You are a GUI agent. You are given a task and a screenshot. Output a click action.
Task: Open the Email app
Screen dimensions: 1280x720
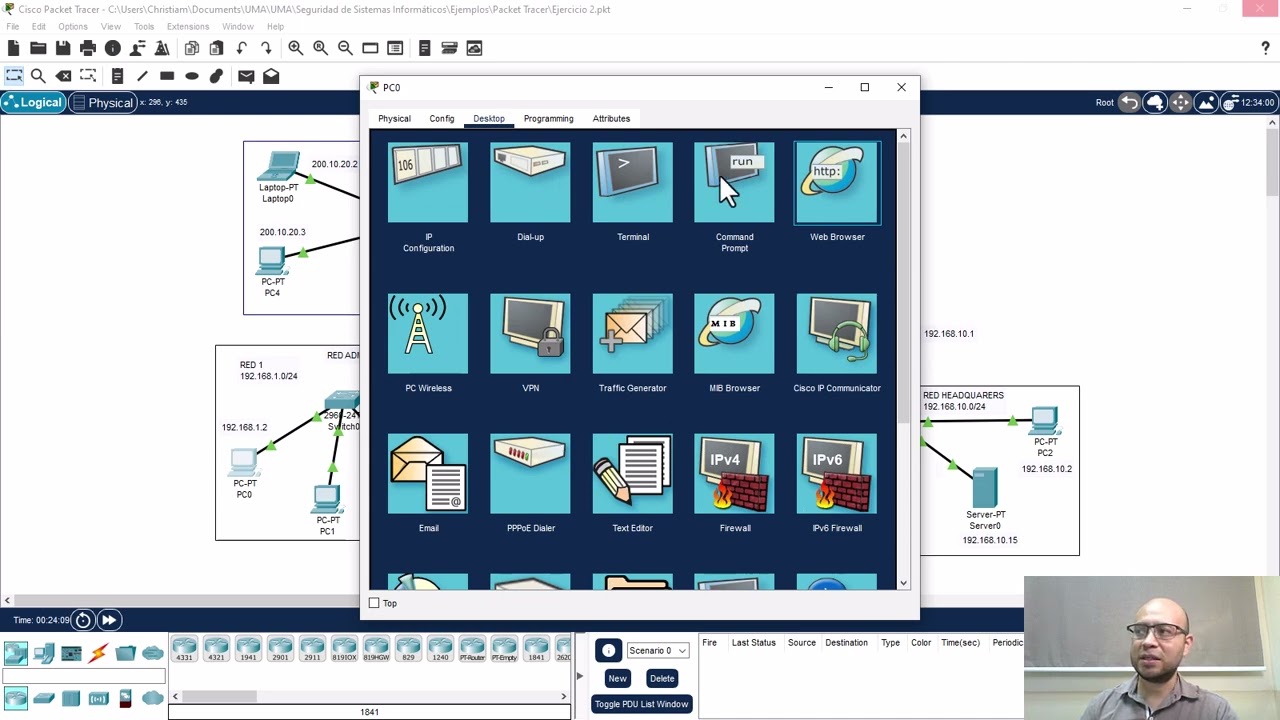tap(428, 473)
